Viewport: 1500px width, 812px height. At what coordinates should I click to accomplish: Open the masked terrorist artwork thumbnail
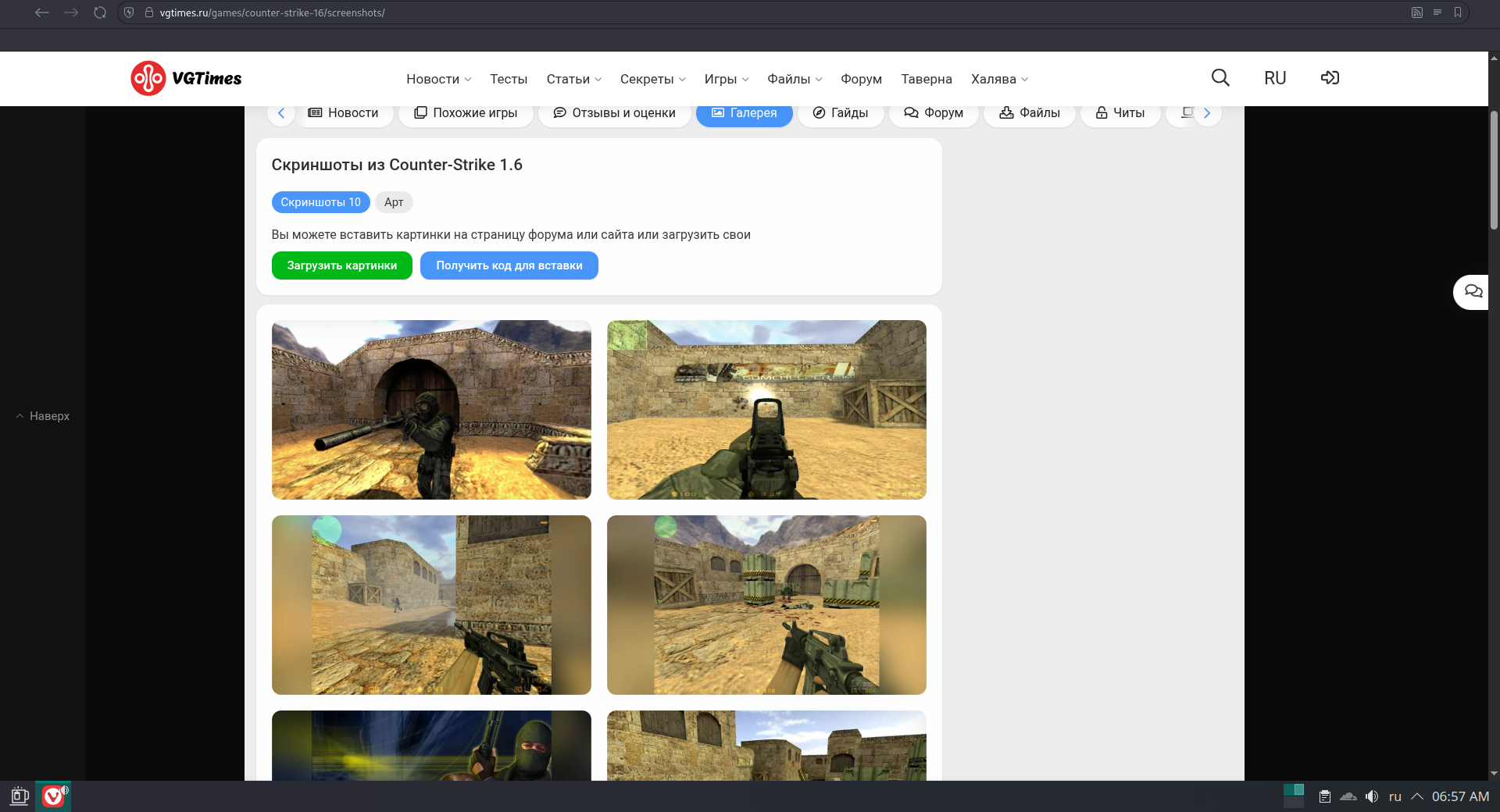(x=431, y=746)
